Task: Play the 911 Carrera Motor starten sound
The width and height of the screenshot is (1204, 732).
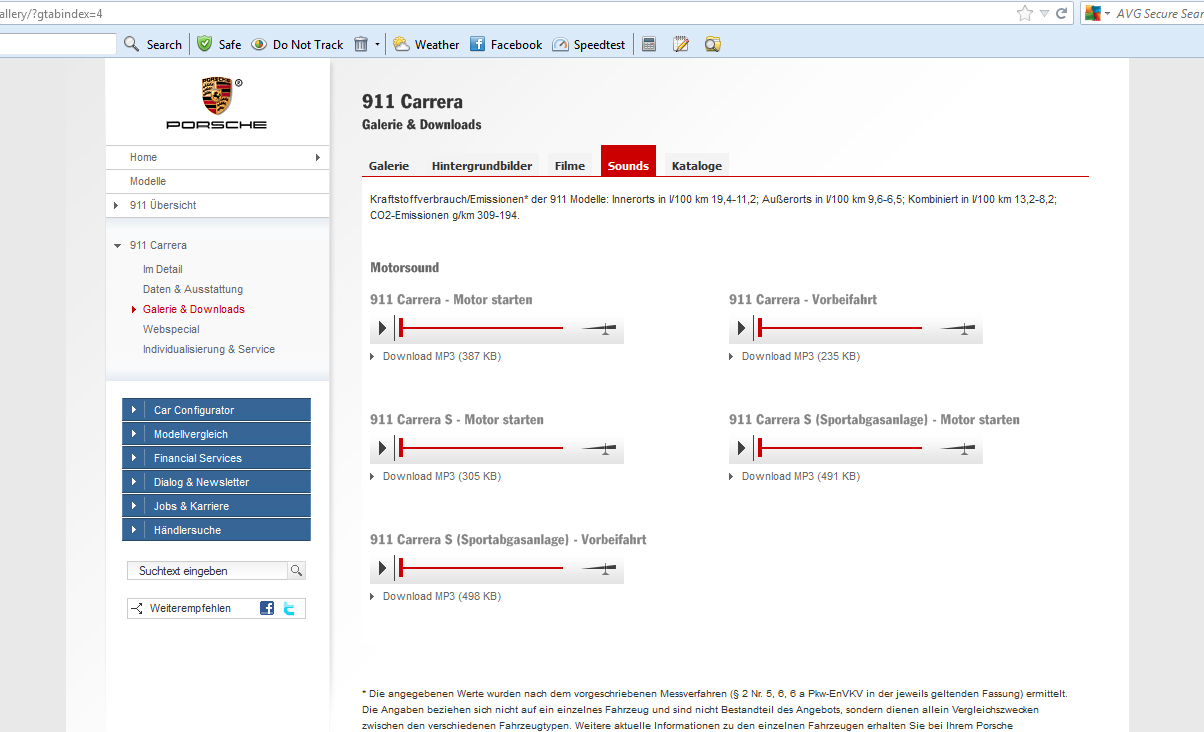Action: point(382,328)
